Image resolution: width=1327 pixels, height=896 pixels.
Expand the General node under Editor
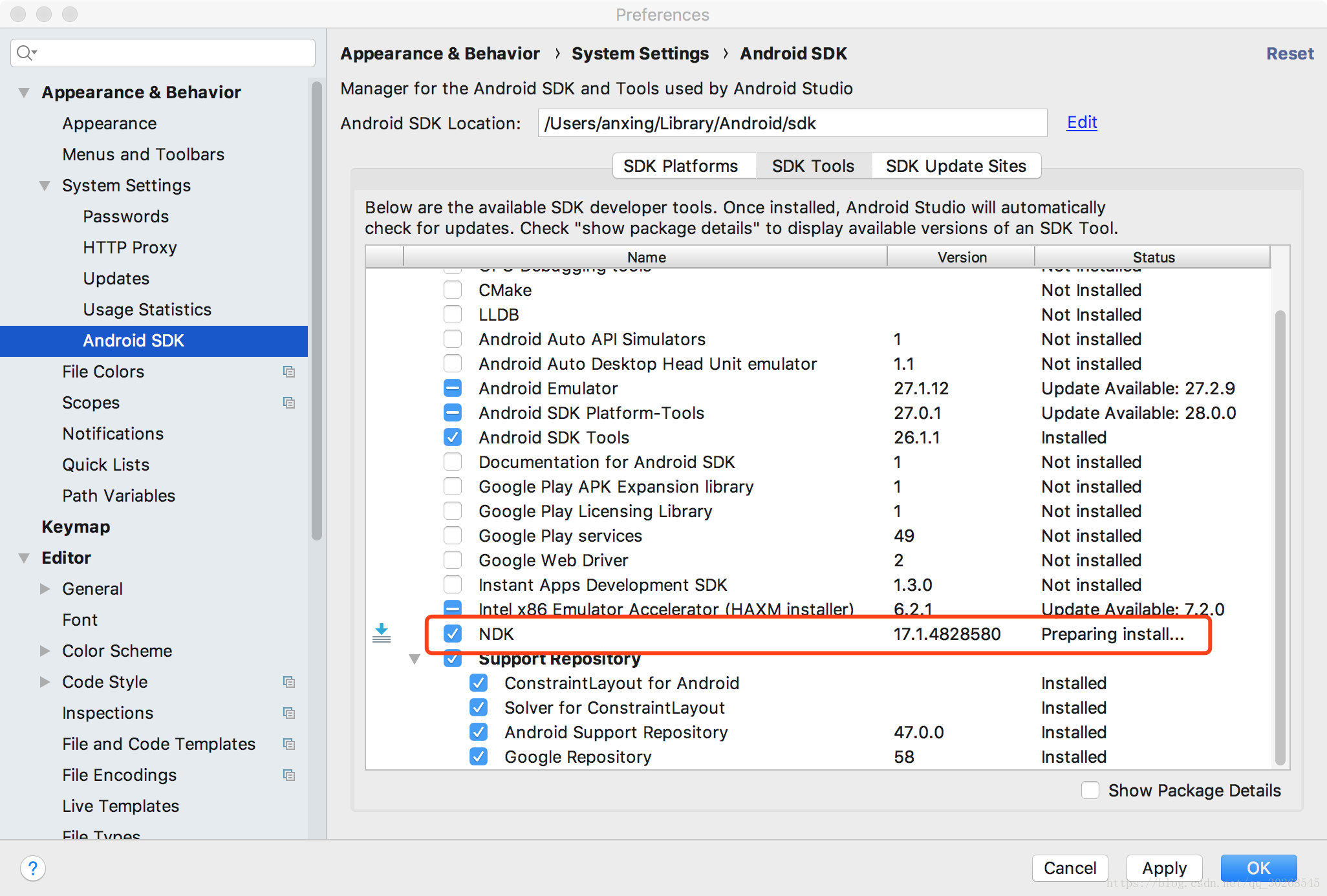[x=45, y=589]
